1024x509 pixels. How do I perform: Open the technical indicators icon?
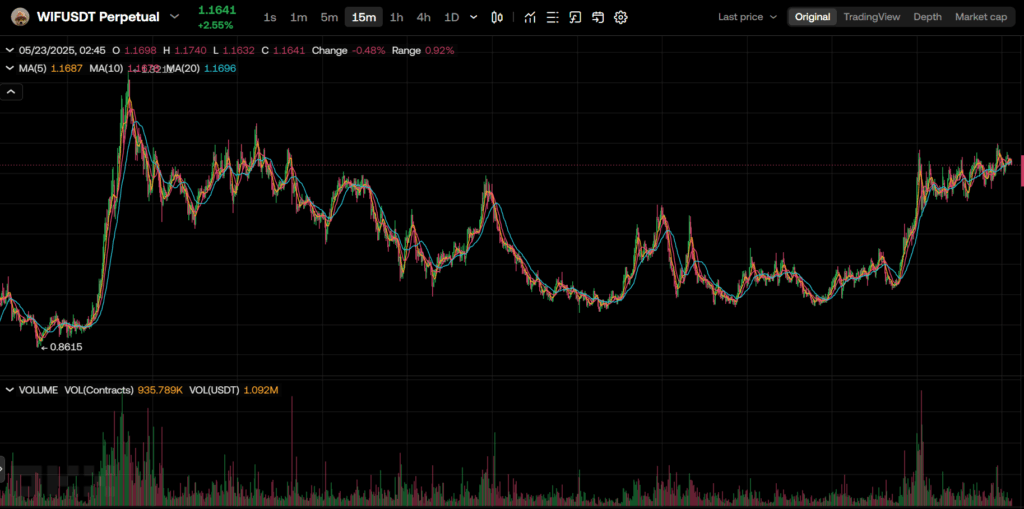coord(530,18)
